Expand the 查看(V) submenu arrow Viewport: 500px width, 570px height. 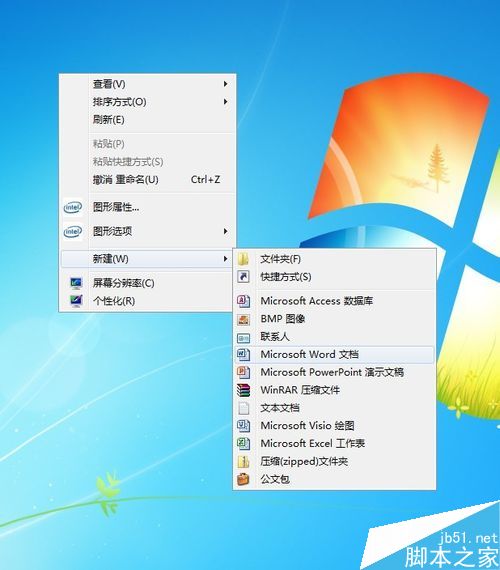225,84
